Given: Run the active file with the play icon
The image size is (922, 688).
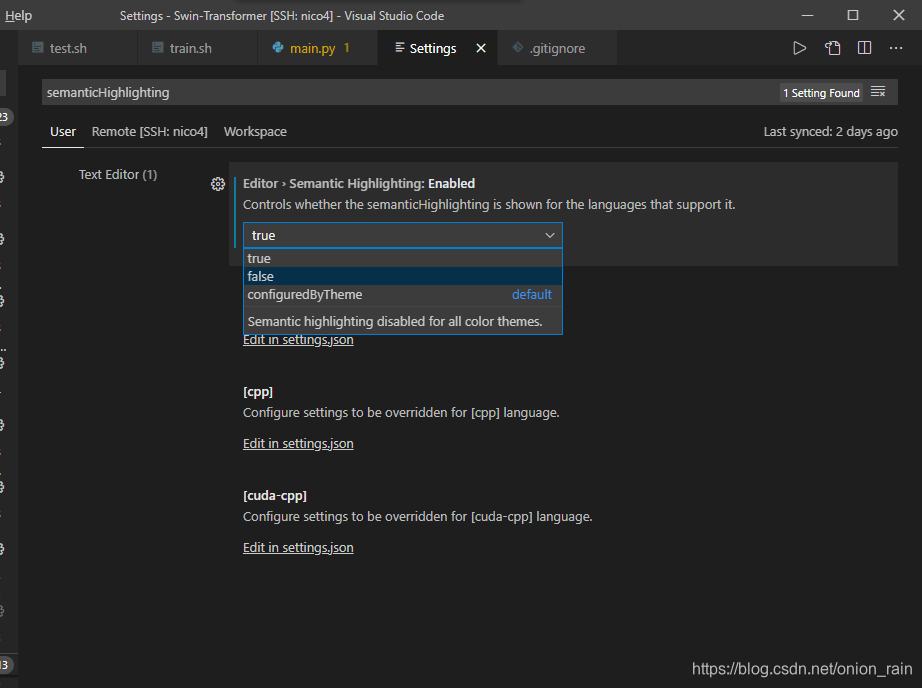Looking at the screenshot, I should 798,47.
